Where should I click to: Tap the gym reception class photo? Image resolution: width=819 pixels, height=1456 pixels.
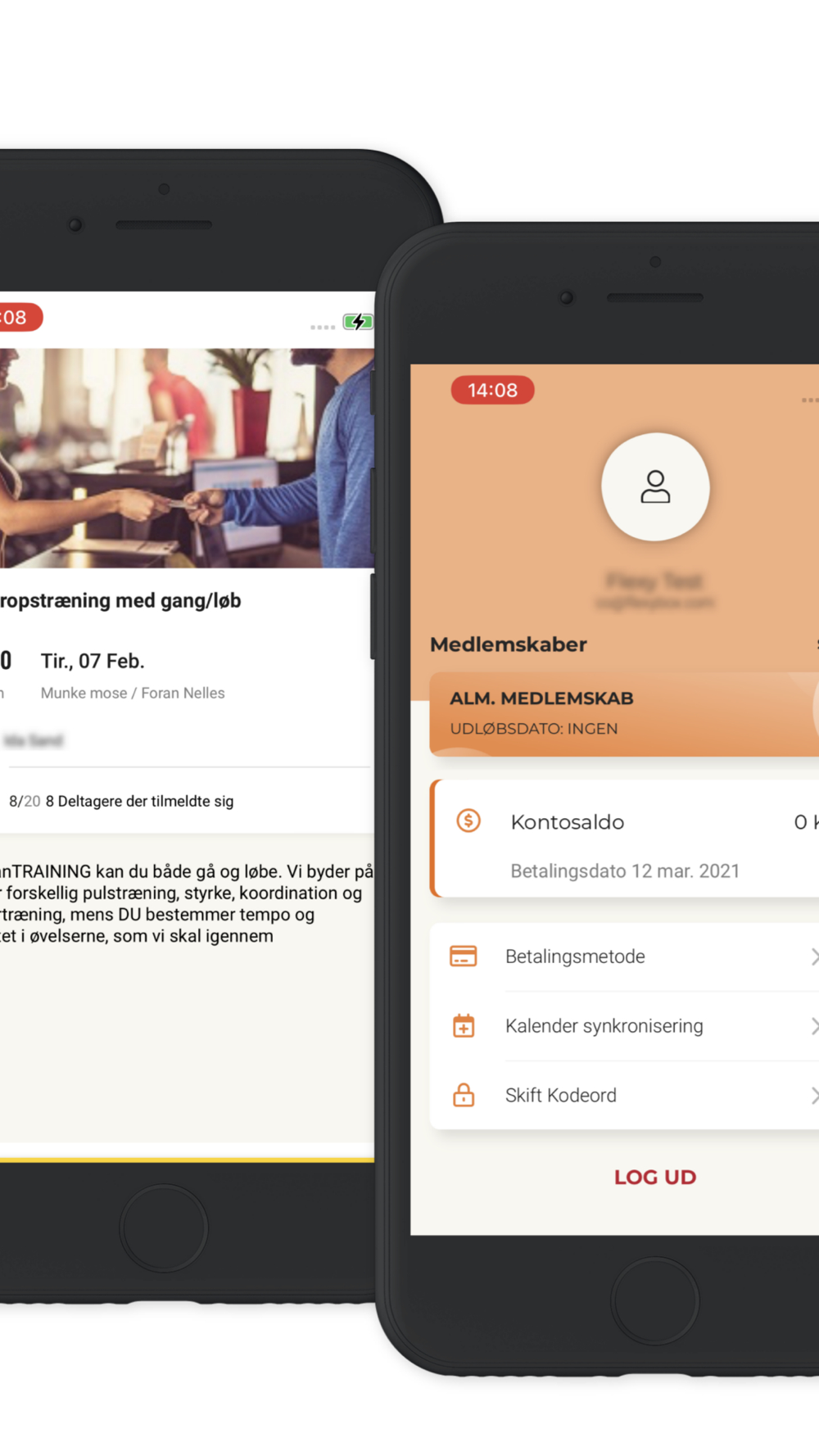click(187, 459)
